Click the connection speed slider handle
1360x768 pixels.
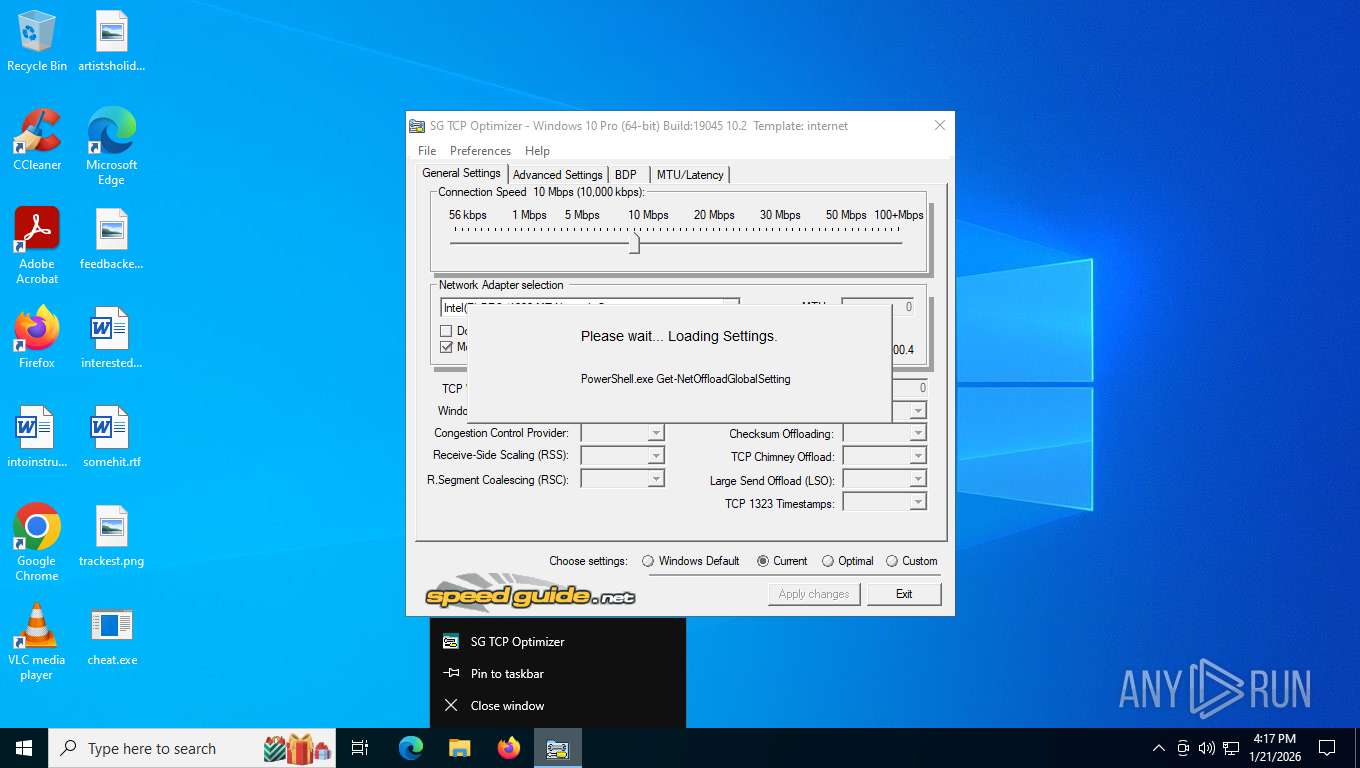pyautogui.click(x=634, y=242)
